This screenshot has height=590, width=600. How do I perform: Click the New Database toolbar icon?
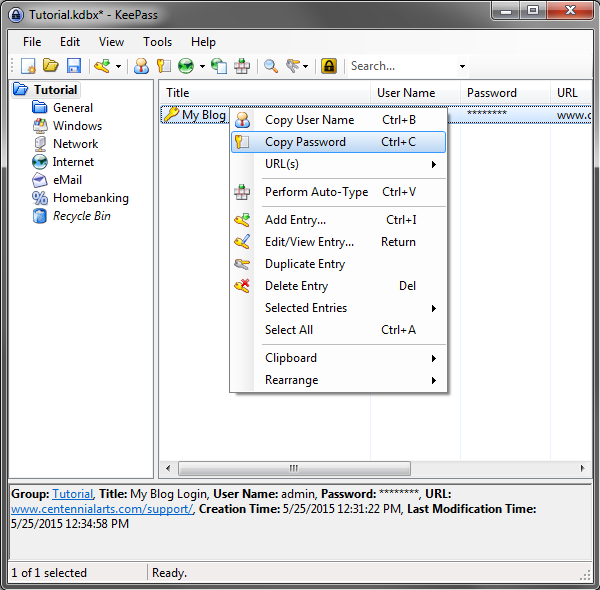tap(28, 66)
